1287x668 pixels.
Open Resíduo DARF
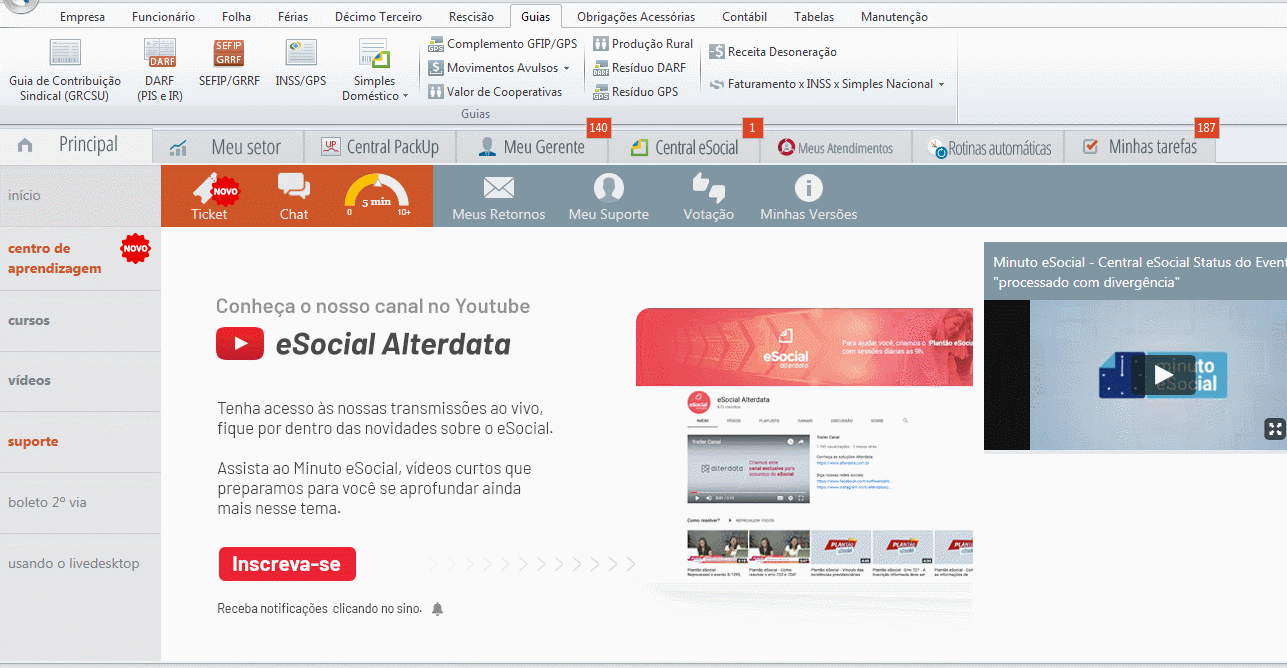click(x=640, y=68)
